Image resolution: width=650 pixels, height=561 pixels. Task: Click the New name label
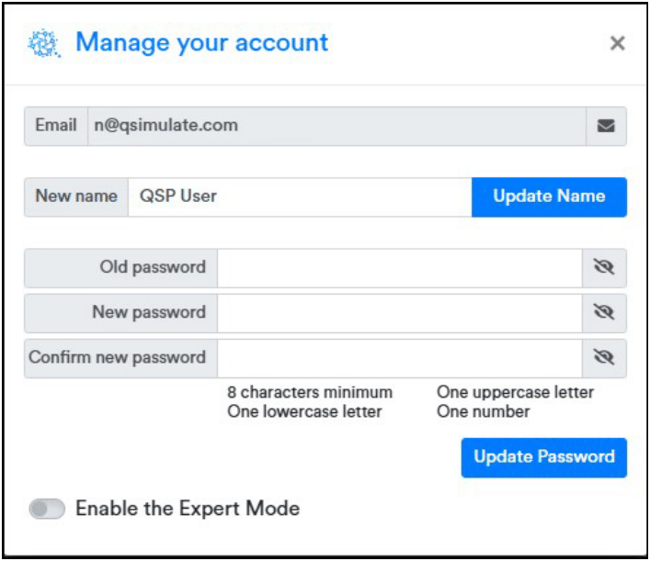pyautogui.click(x=76, y=197)
